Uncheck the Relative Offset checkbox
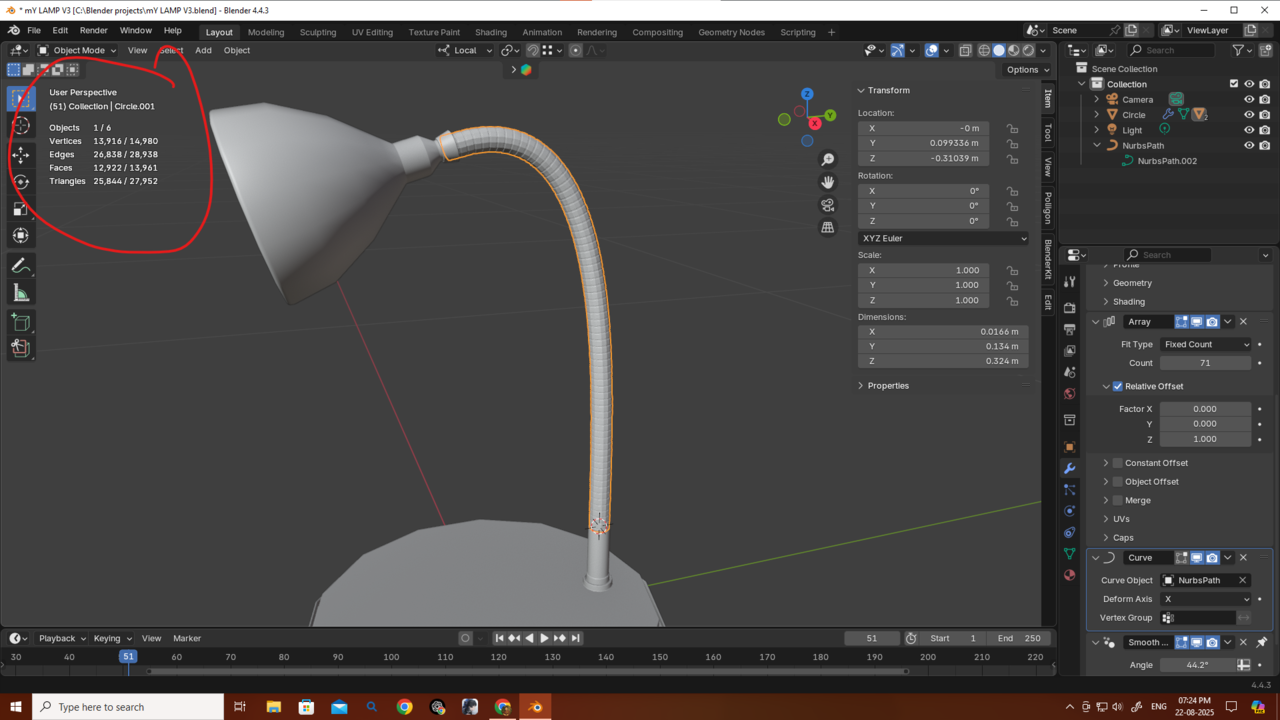 1118,386
